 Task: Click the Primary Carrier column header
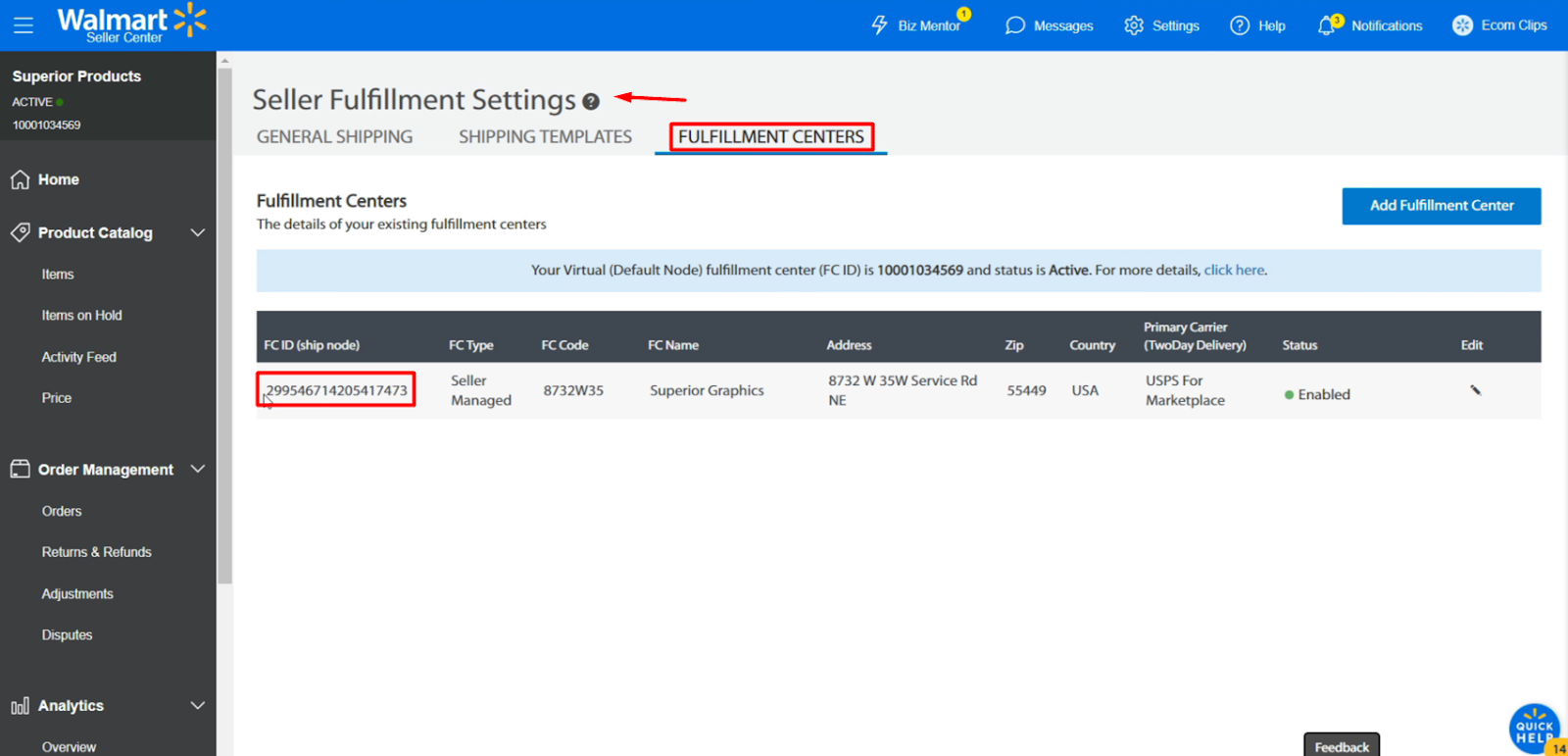1195,336
